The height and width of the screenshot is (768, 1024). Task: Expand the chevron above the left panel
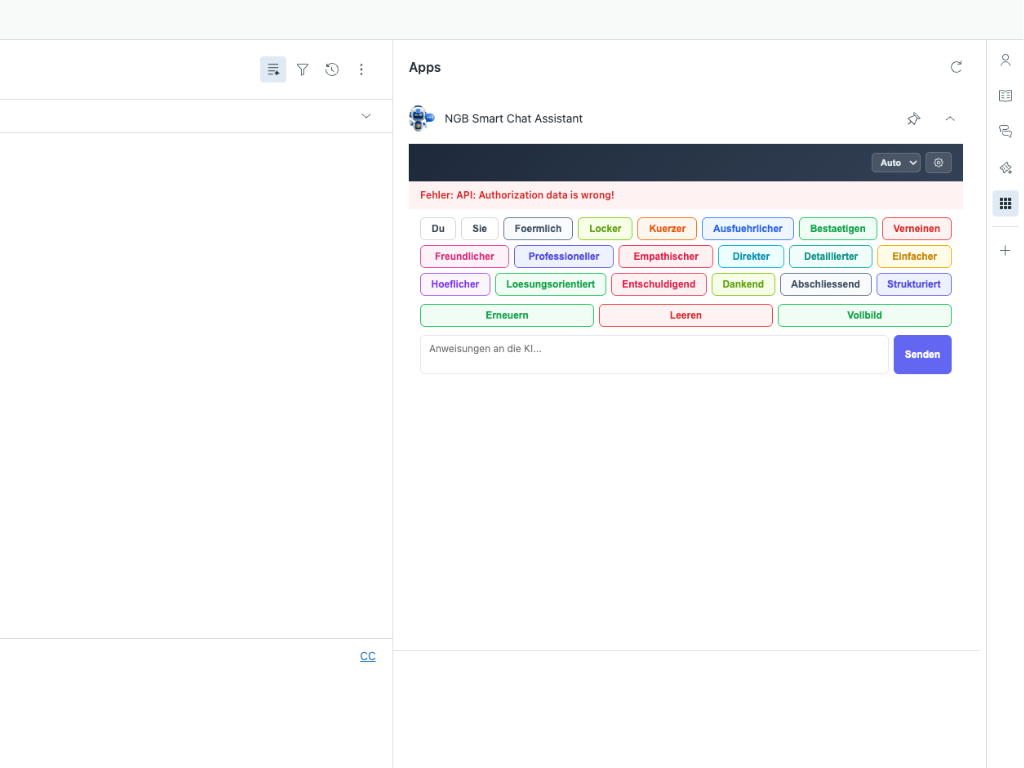(366, 115)
